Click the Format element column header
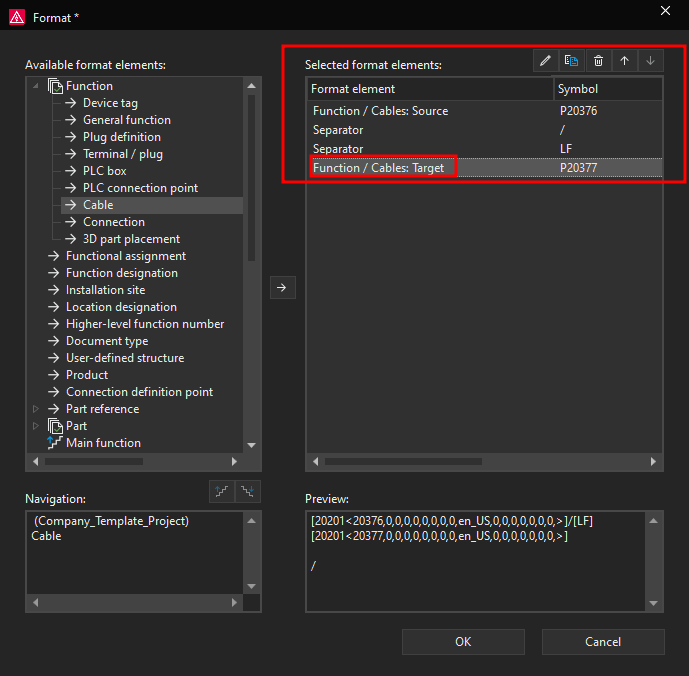 coord(430,89)
